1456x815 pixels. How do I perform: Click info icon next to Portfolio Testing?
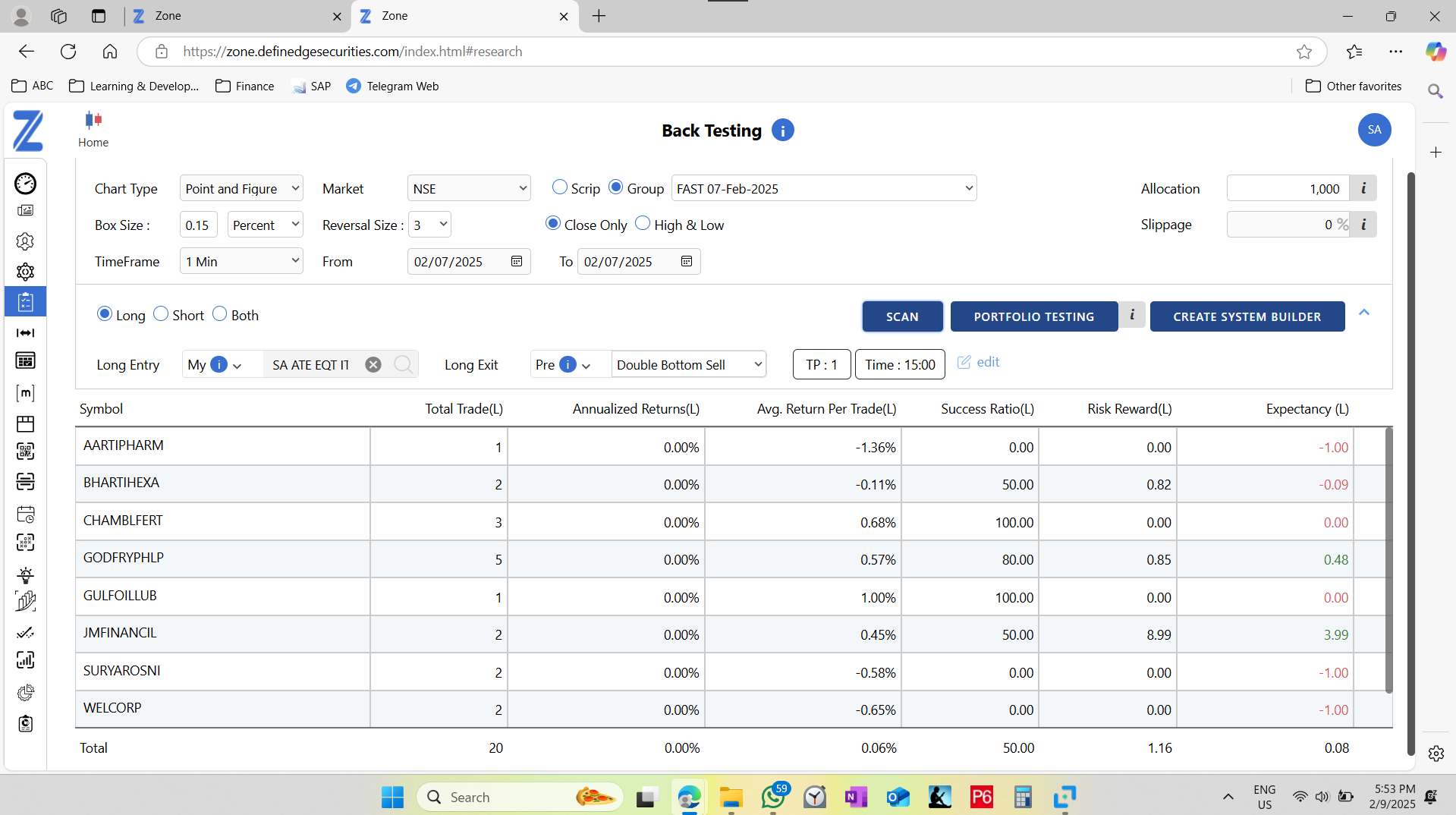pyautogui.click(x=1132, y=315)
